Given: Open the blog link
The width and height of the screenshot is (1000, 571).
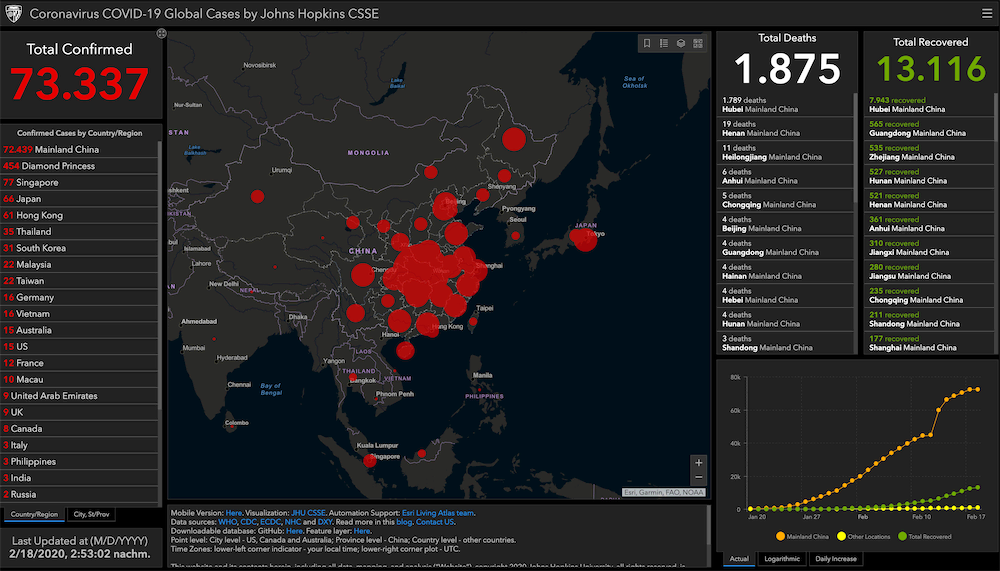Looking at the screenshot, I should (x=404, y=522).
